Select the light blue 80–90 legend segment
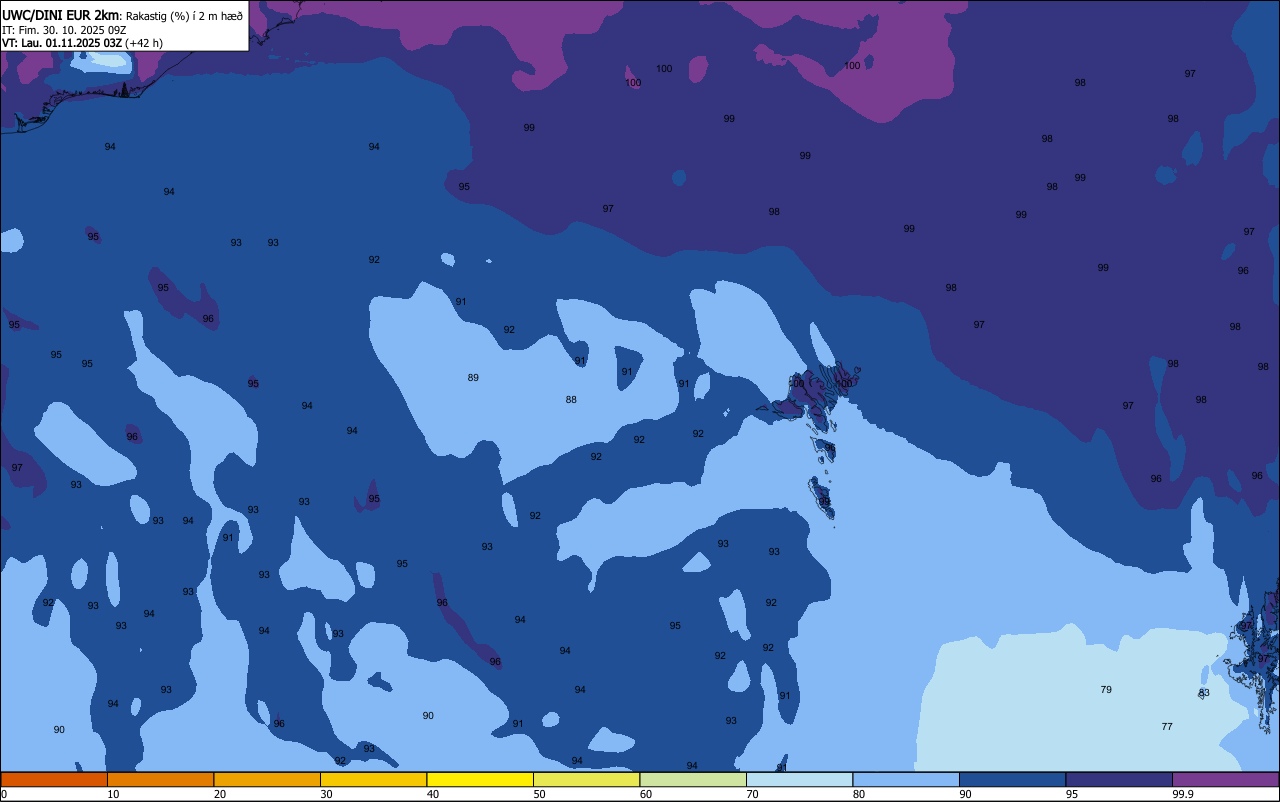The image size is (1280, 802). click(x=906, y=779)
